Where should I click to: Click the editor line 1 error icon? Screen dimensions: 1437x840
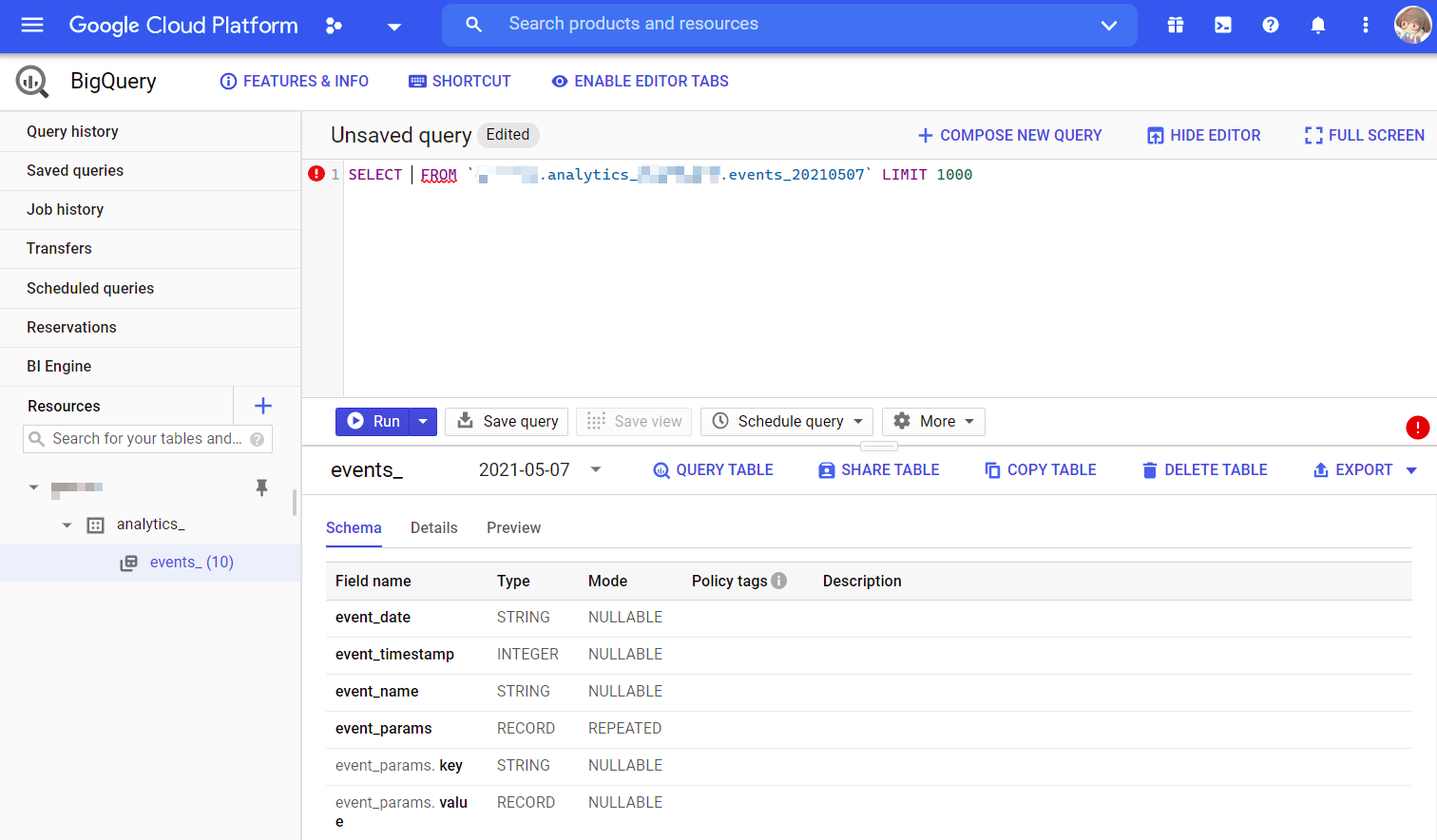[316, 174]
